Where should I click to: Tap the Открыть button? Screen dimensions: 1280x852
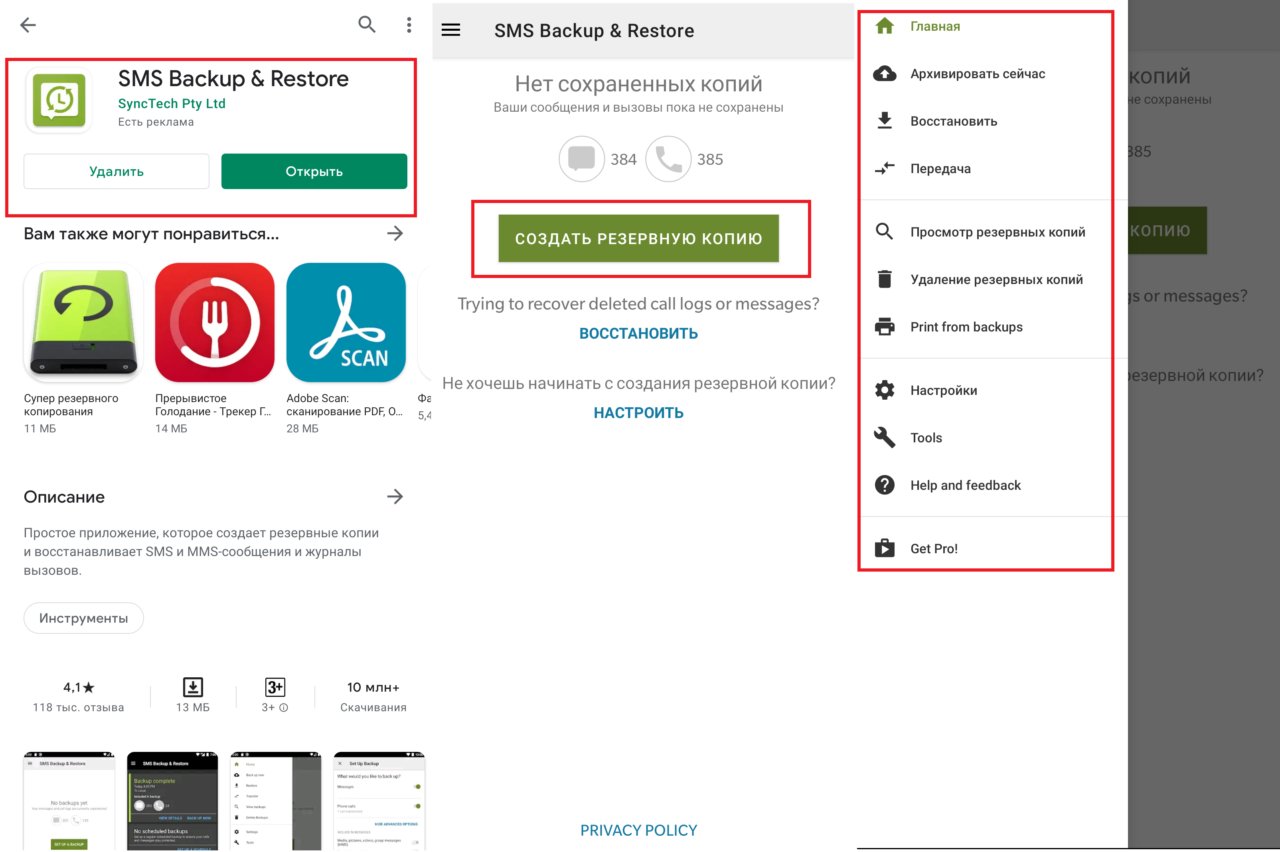(x=314, y=171)
